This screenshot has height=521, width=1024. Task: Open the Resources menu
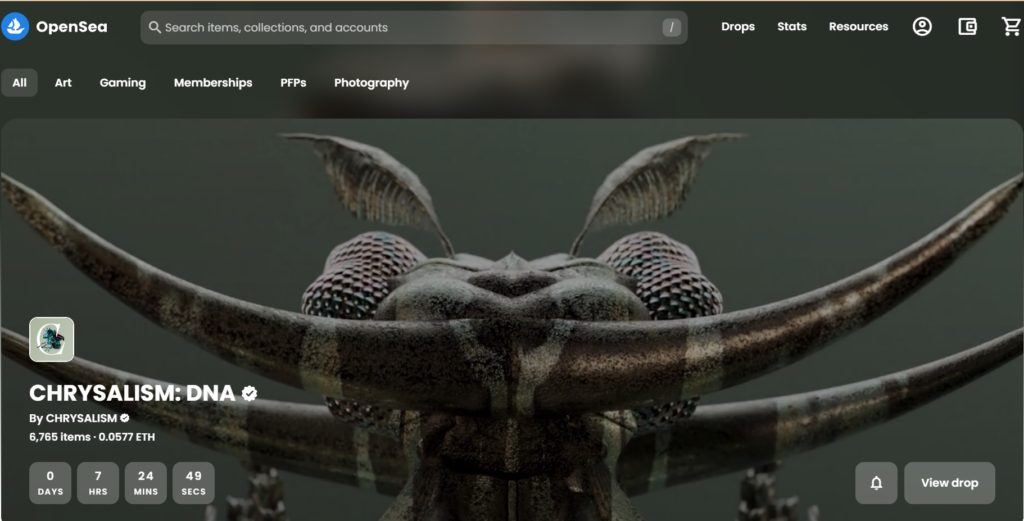click(858, 27)
